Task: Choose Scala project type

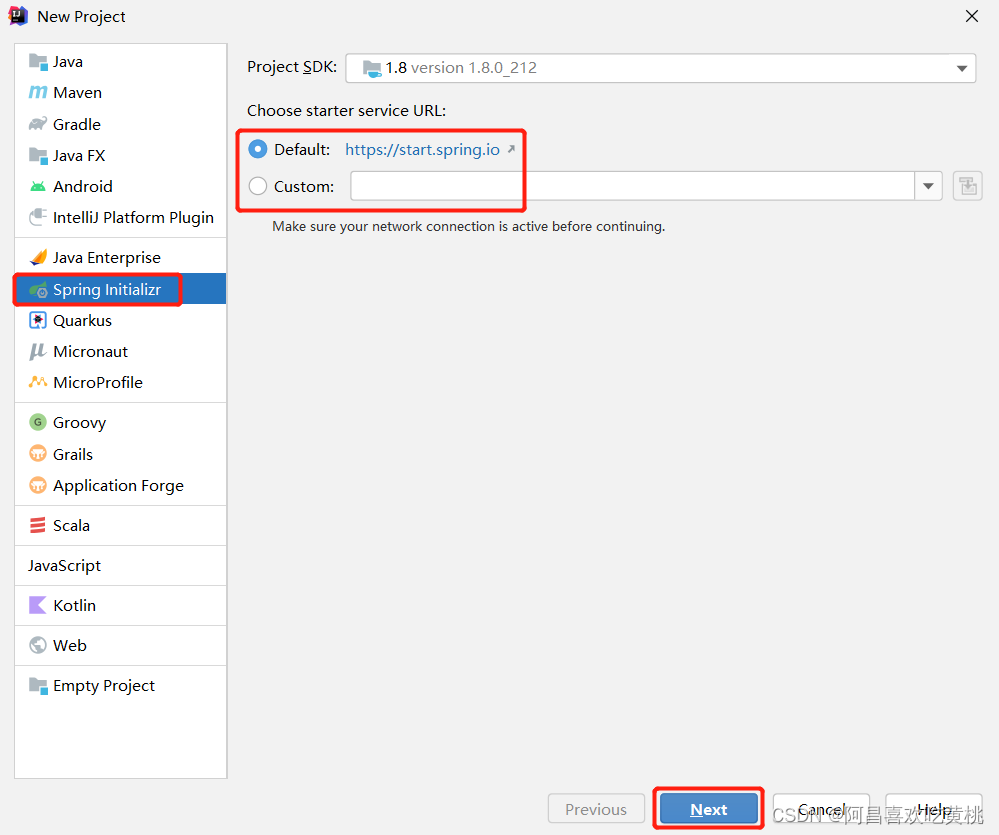Action: tap(120, 525)
